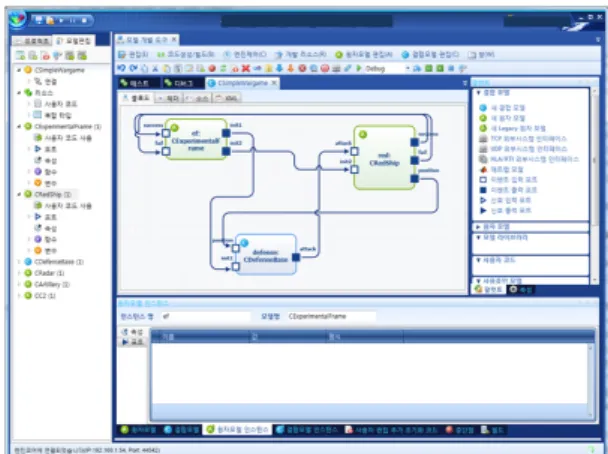Image resolution: width=608 pixels, height=454 pixels.
Task: Open the coupled model edit(C) menu
Action: [x=430, y=55]
